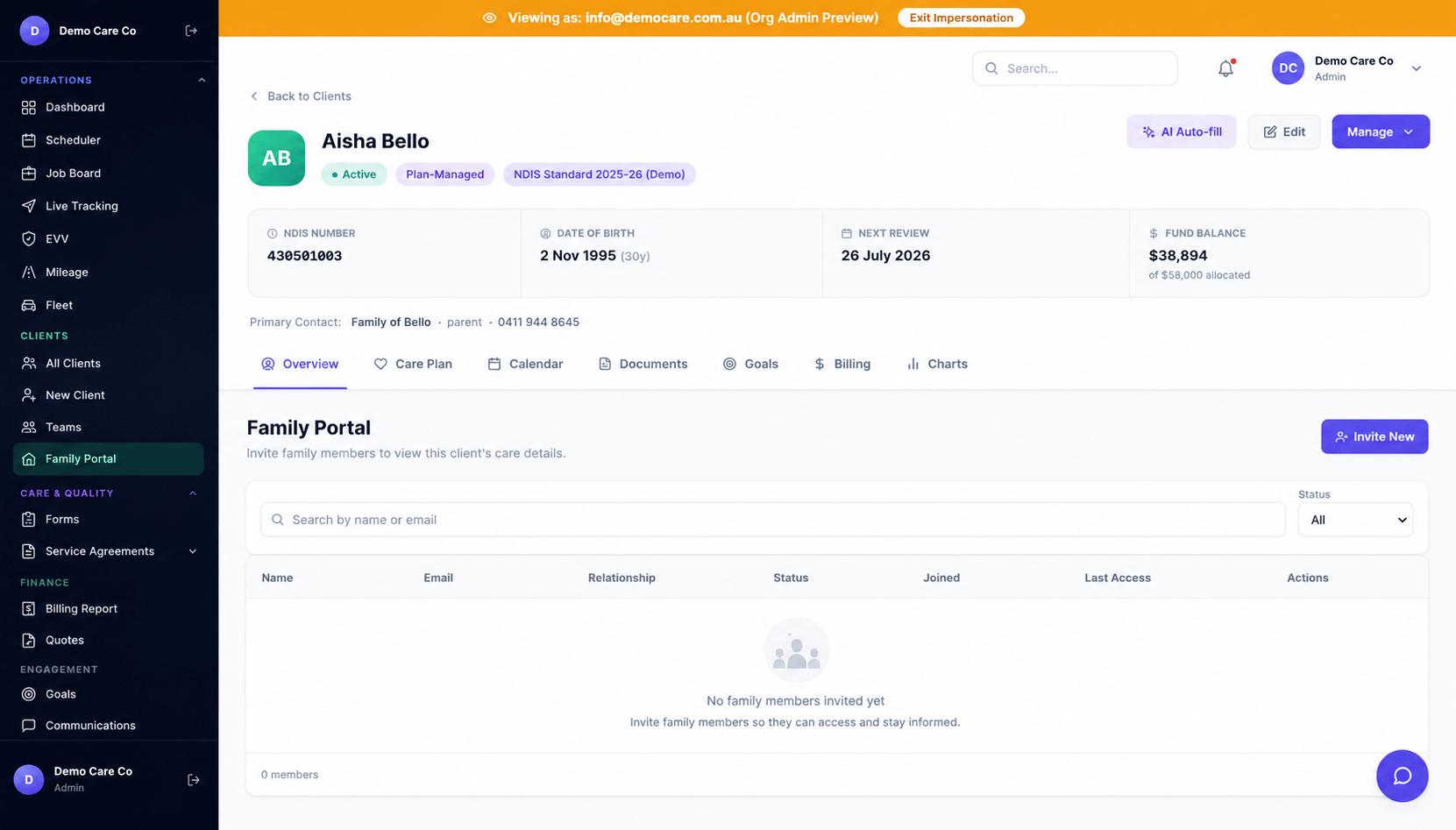Collapse the Care & Quality section

click(193, 493)
